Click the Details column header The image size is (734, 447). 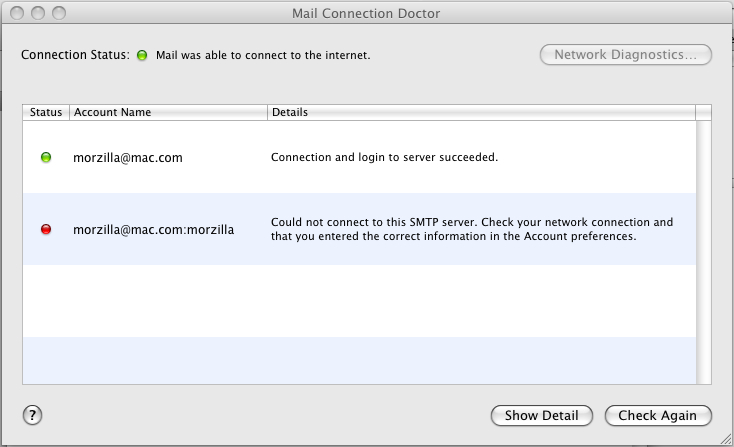coord(482,112)
